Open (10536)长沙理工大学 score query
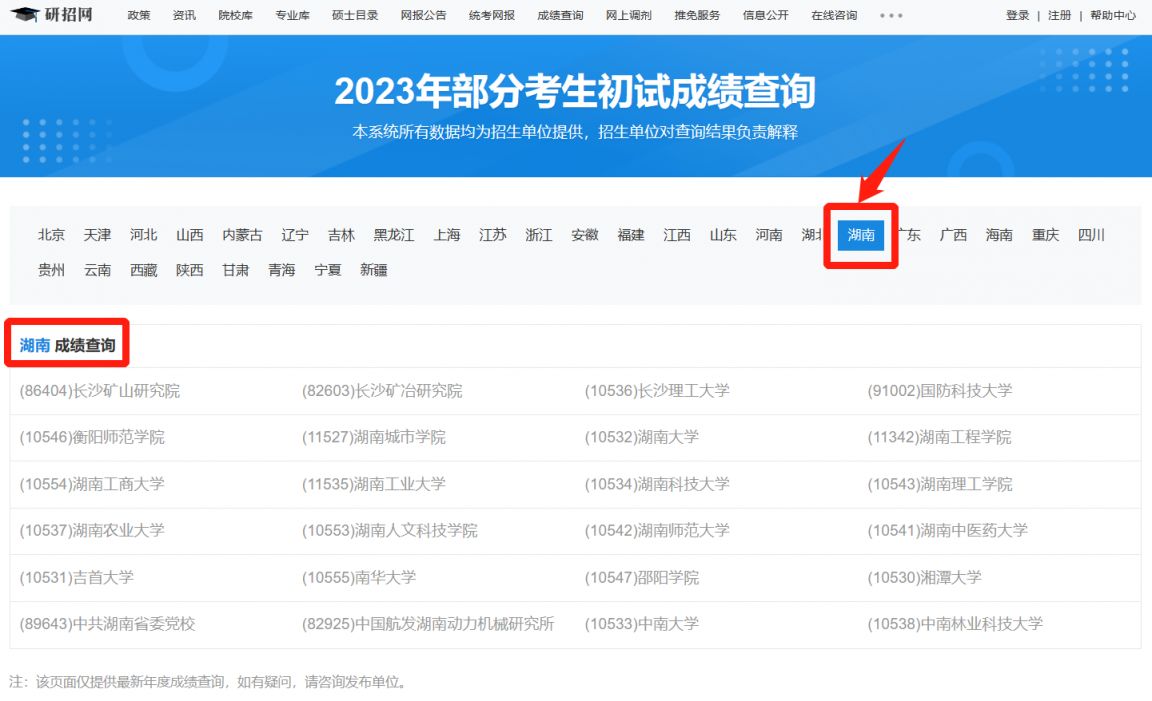 [658, 391]
